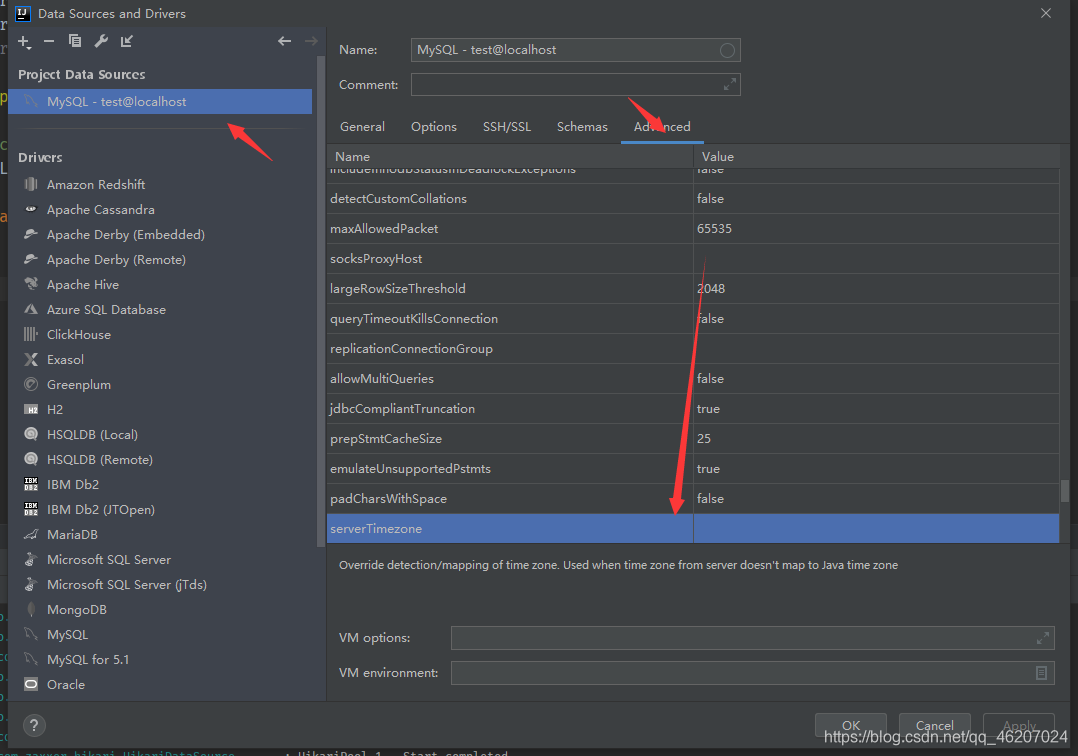1078x756 pixels.
Task: Expand the VM options field
Action: (1043, 638)
